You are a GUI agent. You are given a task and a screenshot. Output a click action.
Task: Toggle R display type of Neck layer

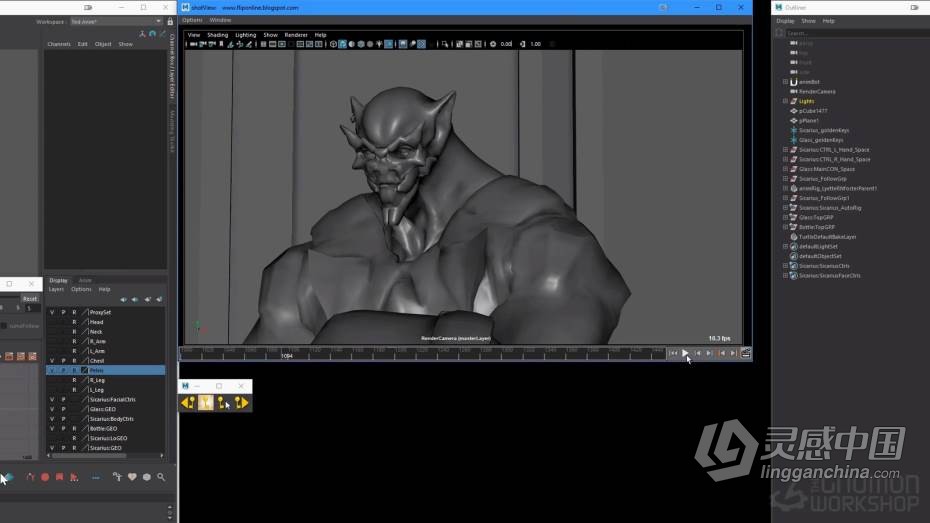[74, 331]
